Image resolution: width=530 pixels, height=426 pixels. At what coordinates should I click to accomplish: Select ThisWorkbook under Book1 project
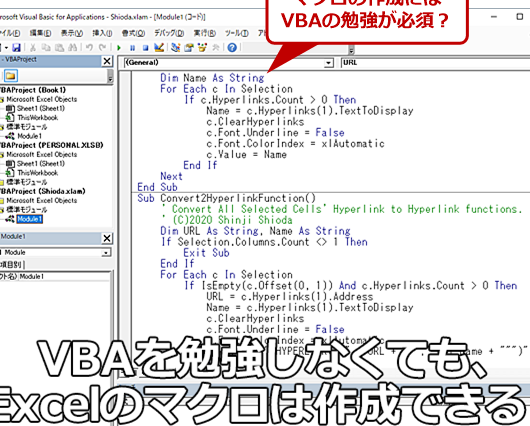click(38, 118)
